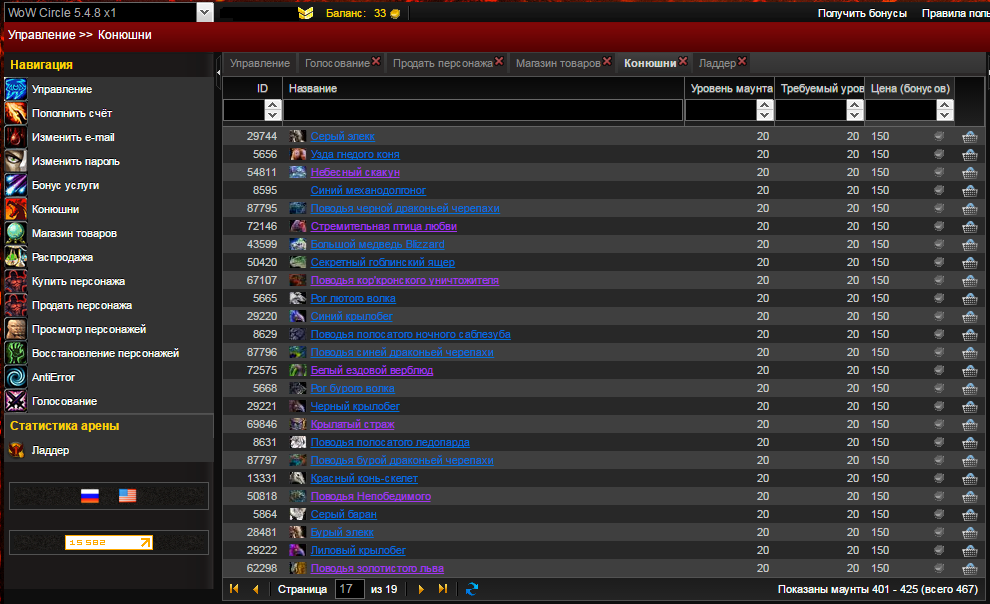
Task: Close the Магазин товаров tab
Action: (x=608, y=61)
